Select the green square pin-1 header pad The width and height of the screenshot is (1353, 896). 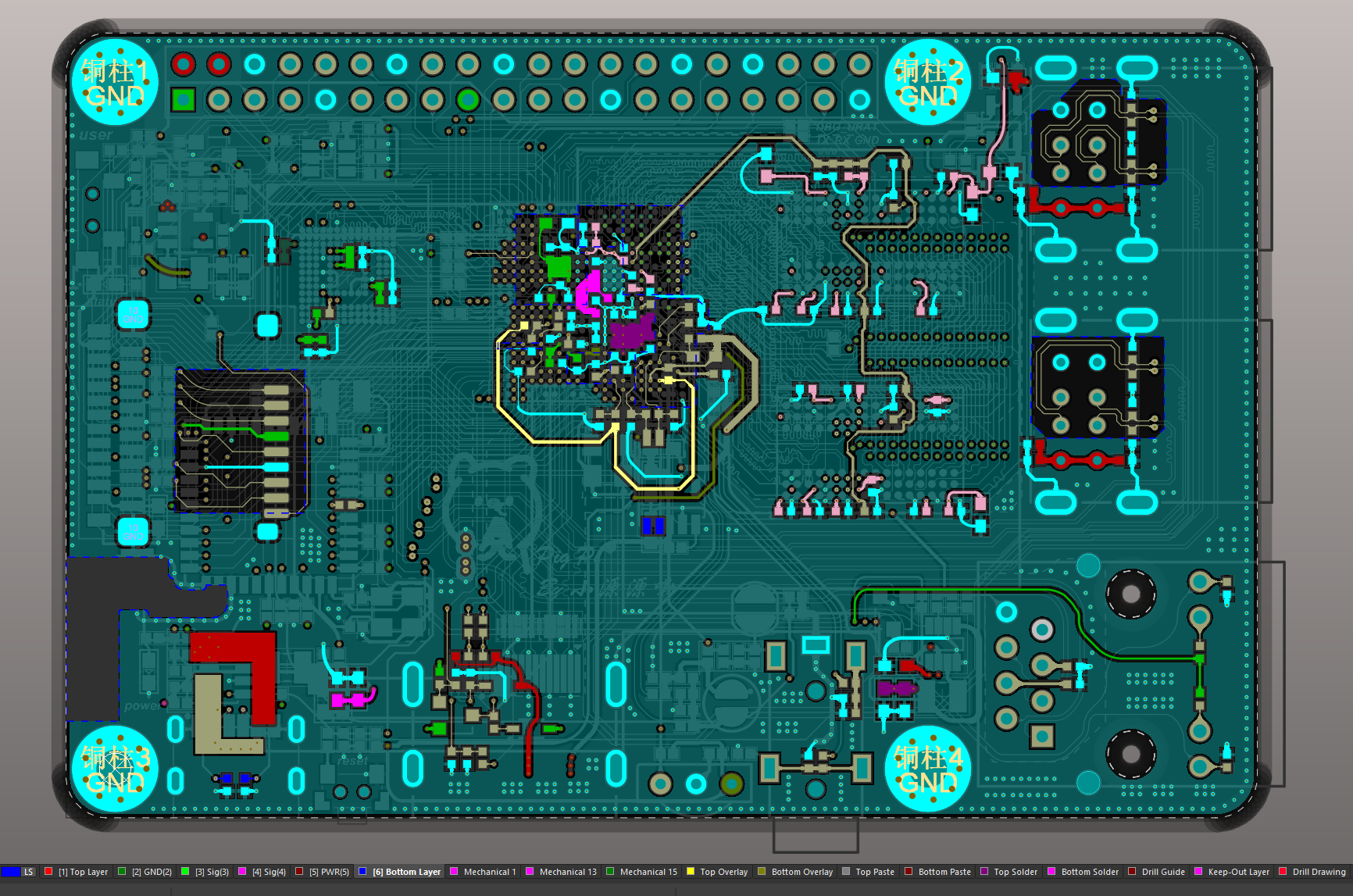pyautogui.click(x=183, y=99)
